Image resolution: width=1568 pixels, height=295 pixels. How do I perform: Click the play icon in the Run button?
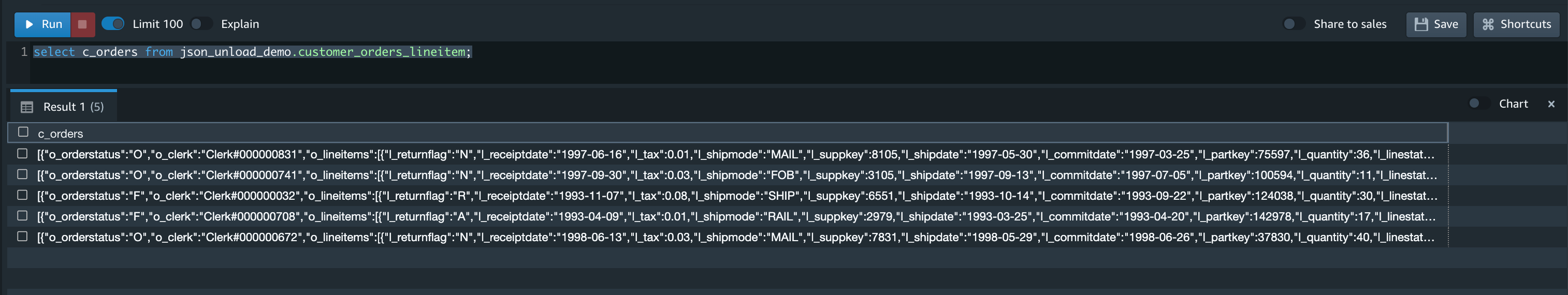29,24
